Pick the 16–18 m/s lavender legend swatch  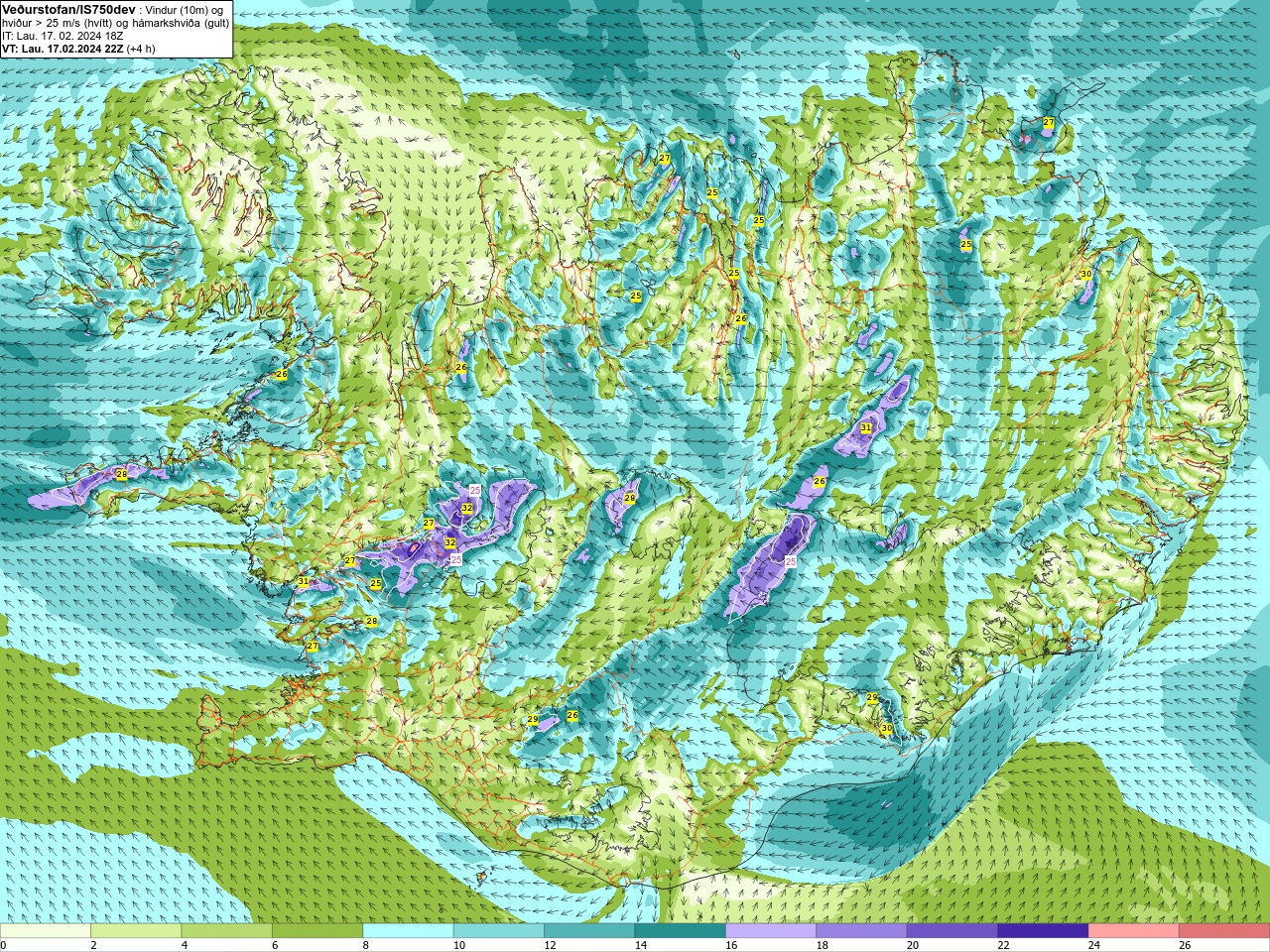click(771, 931)
